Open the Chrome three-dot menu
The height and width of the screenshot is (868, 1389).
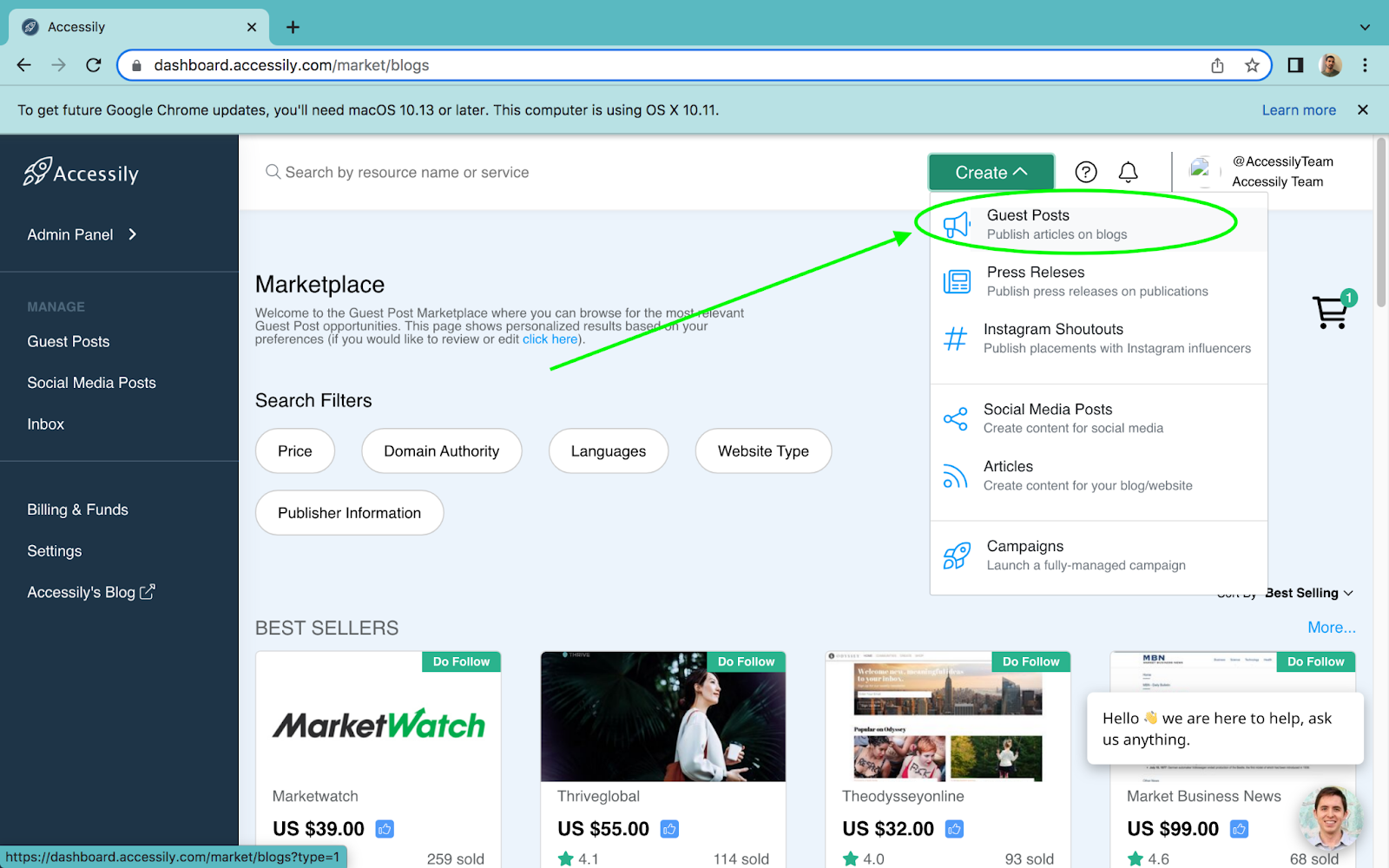[1365, 65]
